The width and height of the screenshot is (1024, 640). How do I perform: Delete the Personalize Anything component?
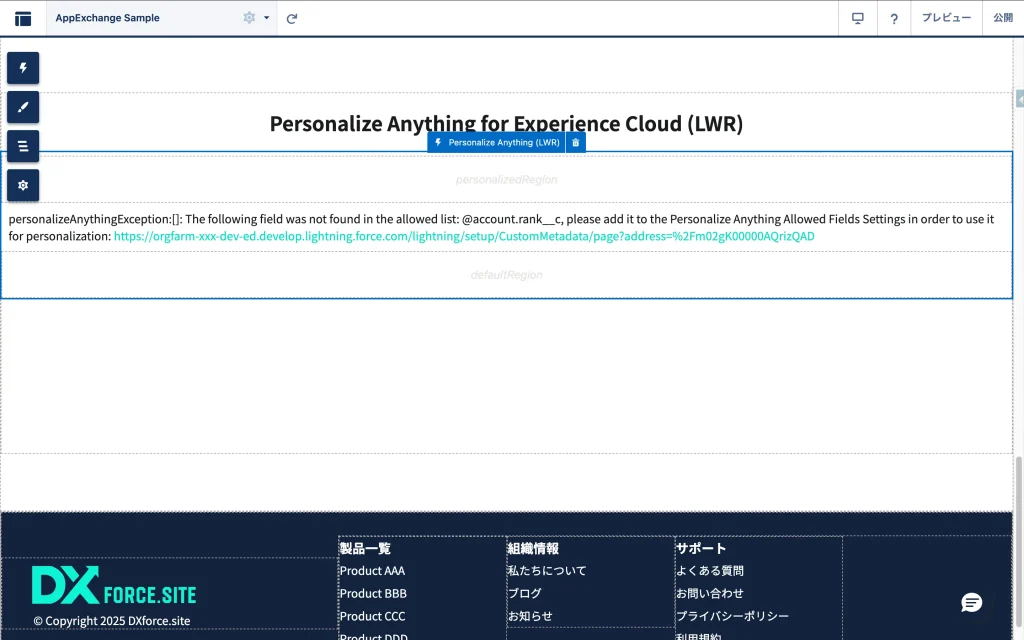click(x=575, y=143)
